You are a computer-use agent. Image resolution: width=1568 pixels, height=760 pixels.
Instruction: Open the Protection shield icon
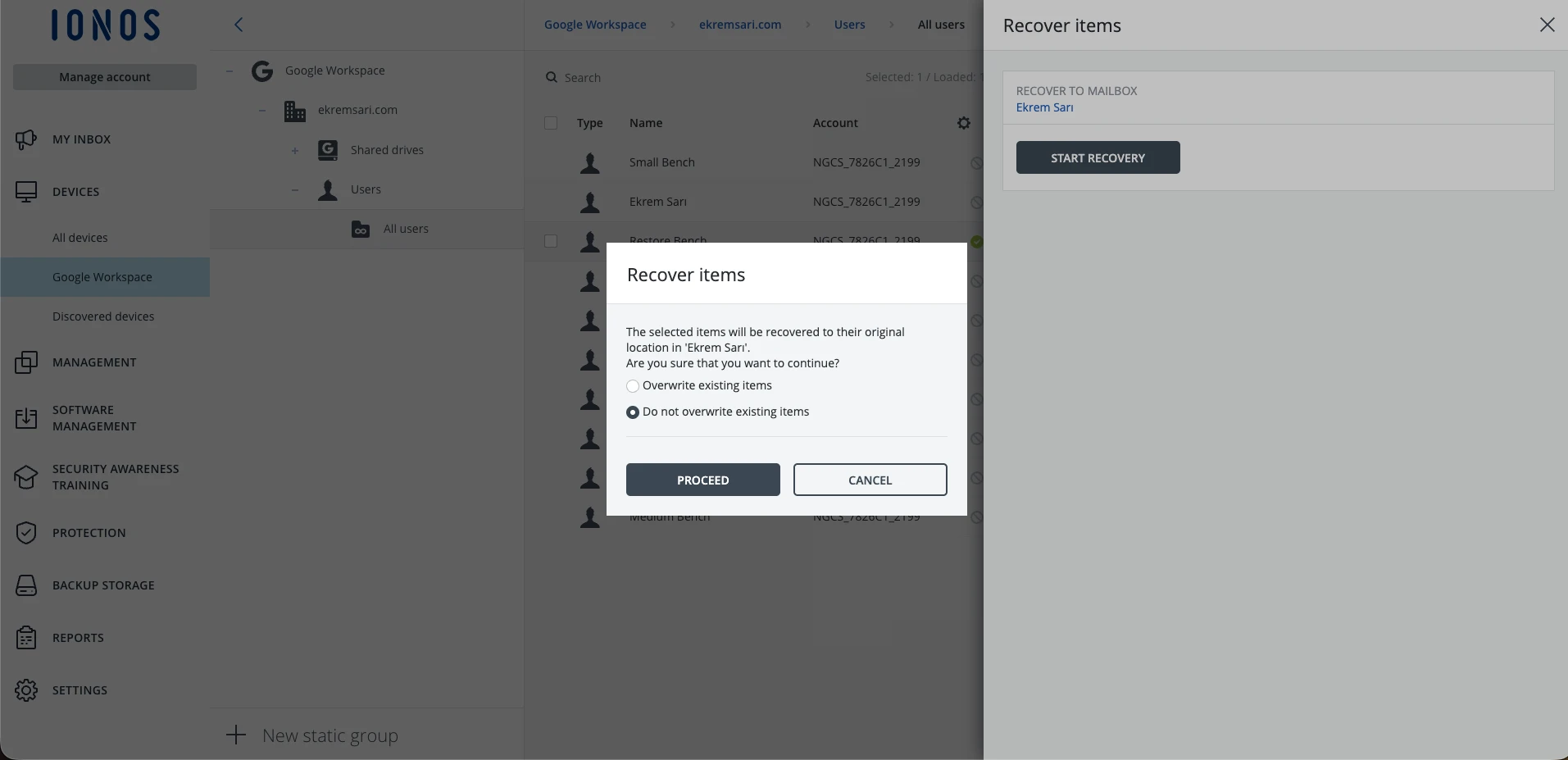coord(26,533)
